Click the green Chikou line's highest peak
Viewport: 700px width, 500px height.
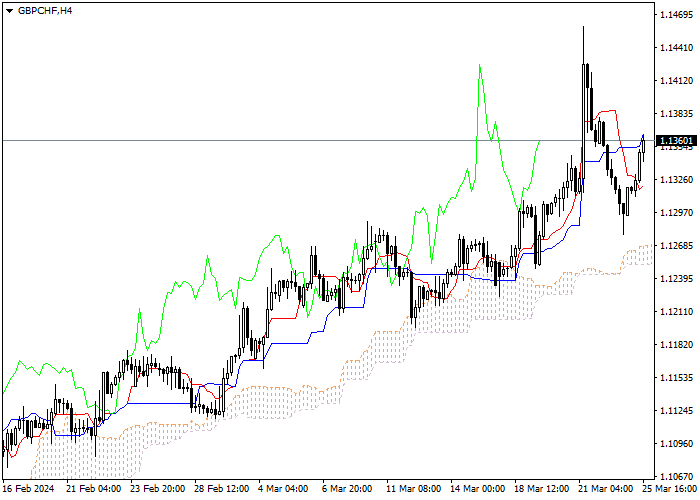(x=479, y=65)
